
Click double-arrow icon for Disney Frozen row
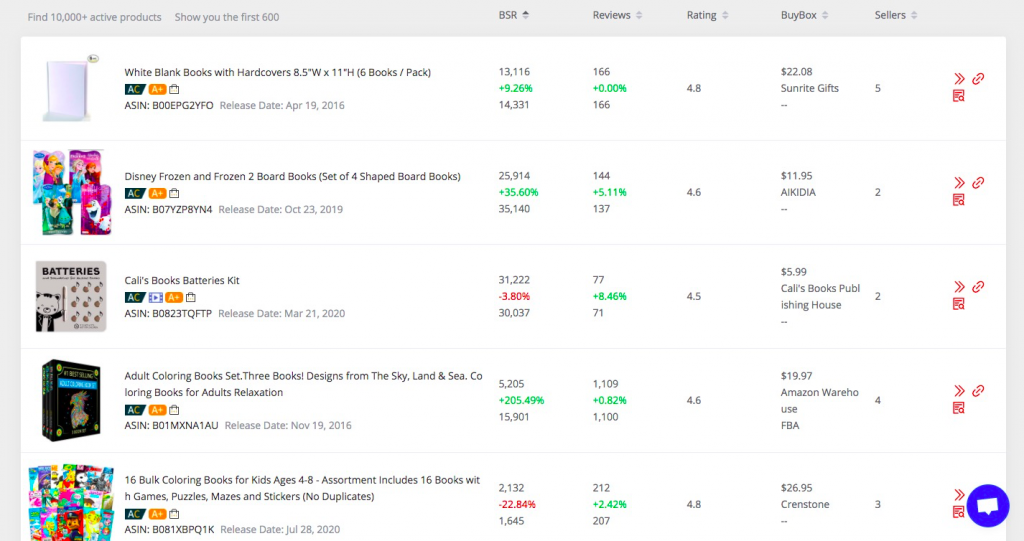[959, 183]
